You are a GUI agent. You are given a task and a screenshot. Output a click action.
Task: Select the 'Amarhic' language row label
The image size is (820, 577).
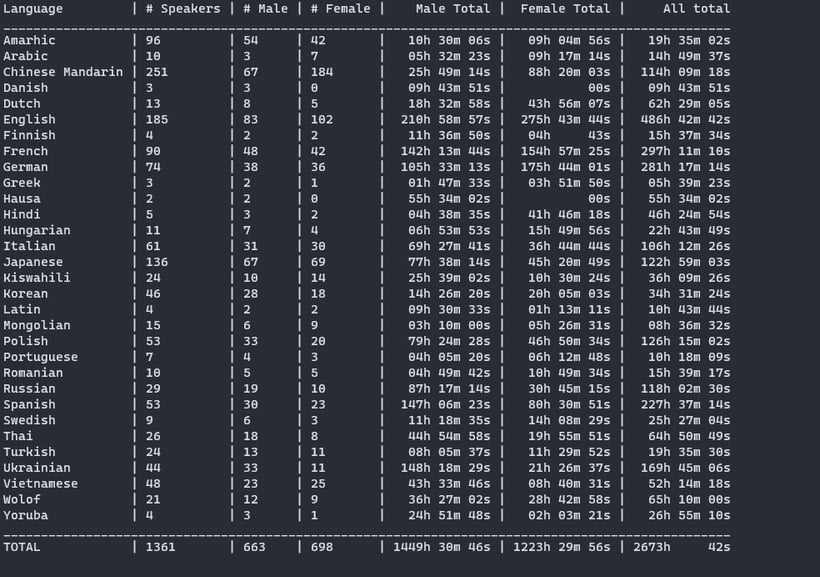tap(29, 40)
